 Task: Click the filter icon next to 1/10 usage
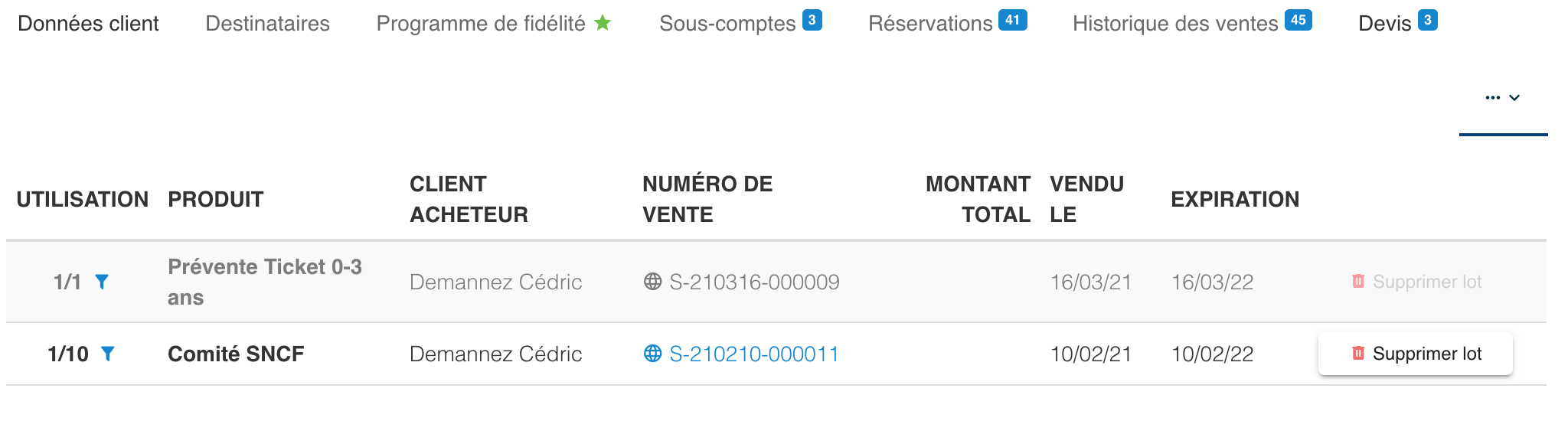click(x=108, y=354)
